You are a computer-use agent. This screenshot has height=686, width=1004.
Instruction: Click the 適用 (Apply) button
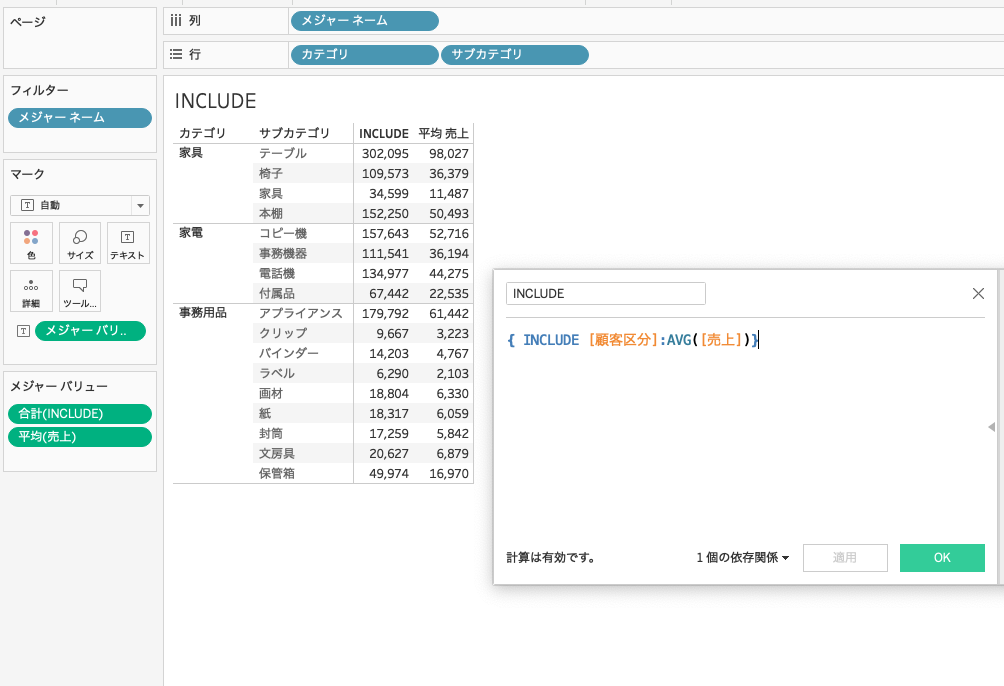[845, 558]
